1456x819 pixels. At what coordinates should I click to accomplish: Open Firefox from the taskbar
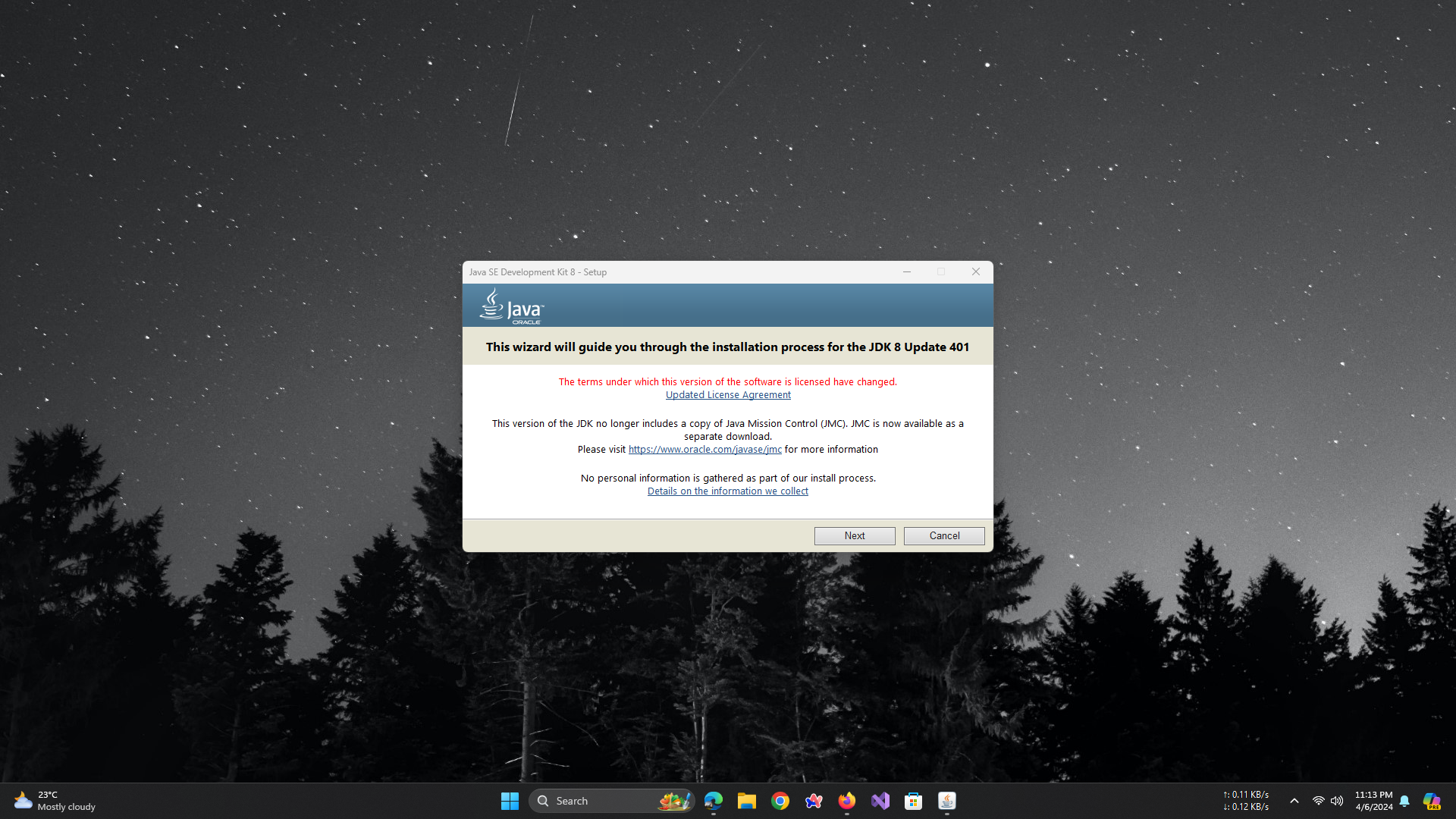(847, 801)
